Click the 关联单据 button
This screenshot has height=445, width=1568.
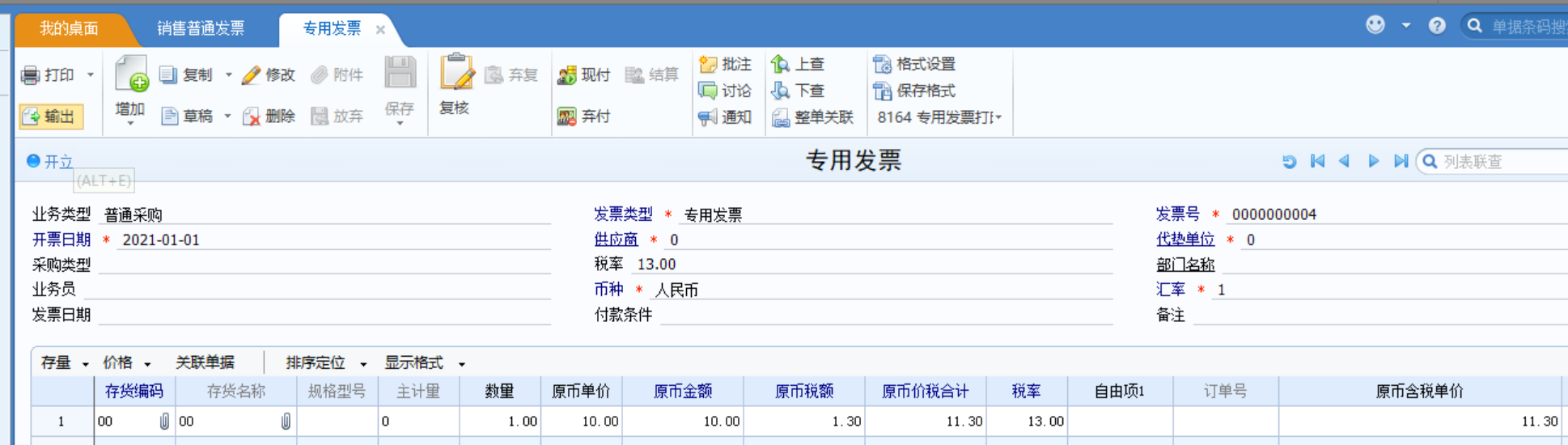tap(206, 362)
